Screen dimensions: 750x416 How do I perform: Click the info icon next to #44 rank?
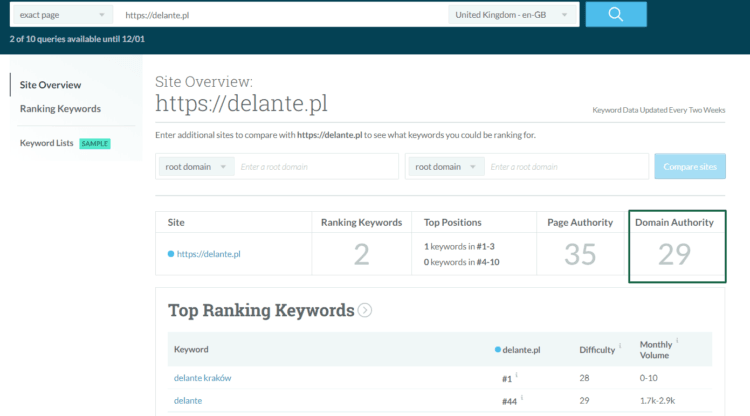tap(522, 397)
